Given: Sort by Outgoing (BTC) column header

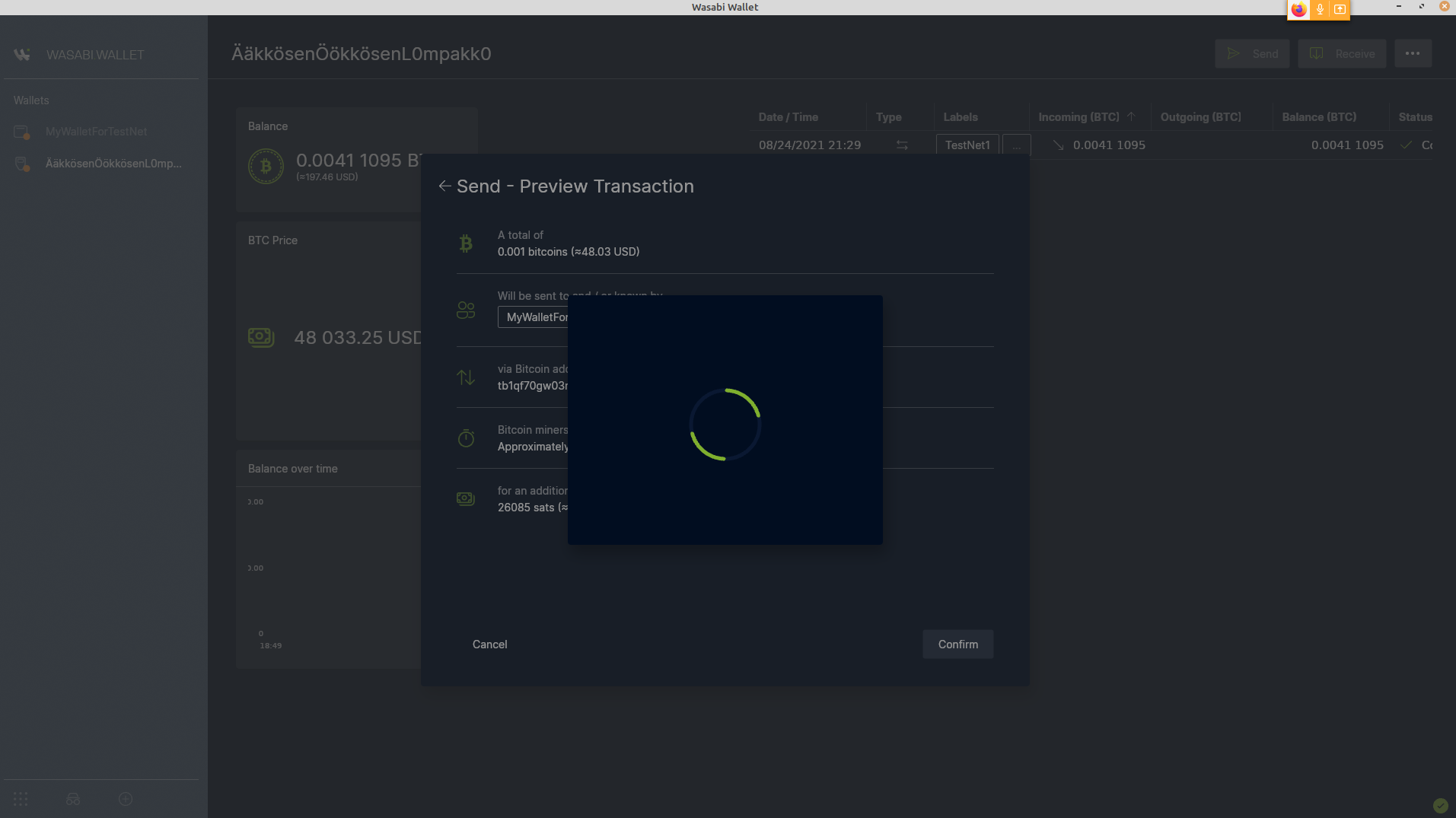Looking at the screenshot, I should [x=1200, y=117].
